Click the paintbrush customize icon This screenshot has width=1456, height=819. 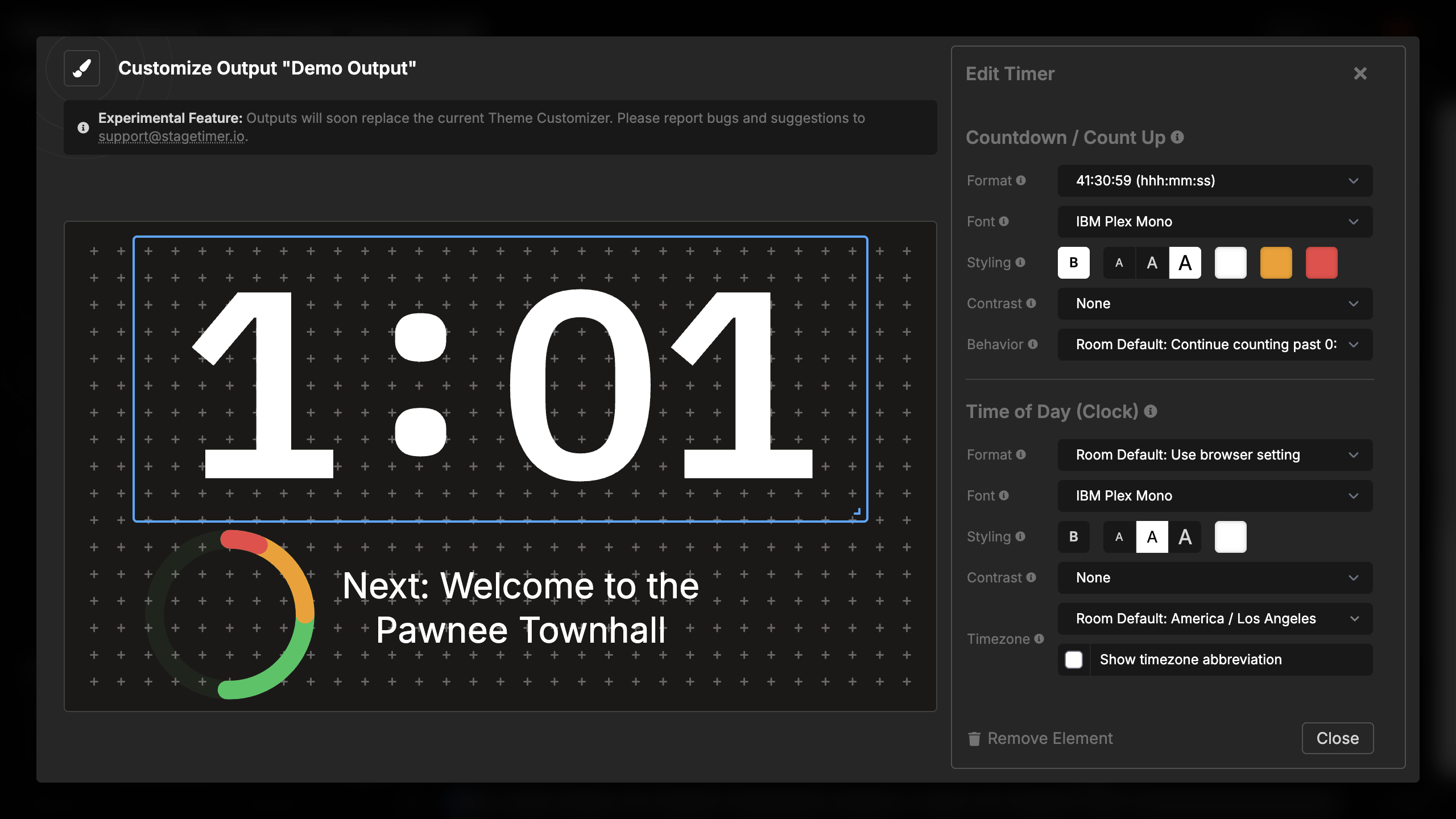point(82,68)
